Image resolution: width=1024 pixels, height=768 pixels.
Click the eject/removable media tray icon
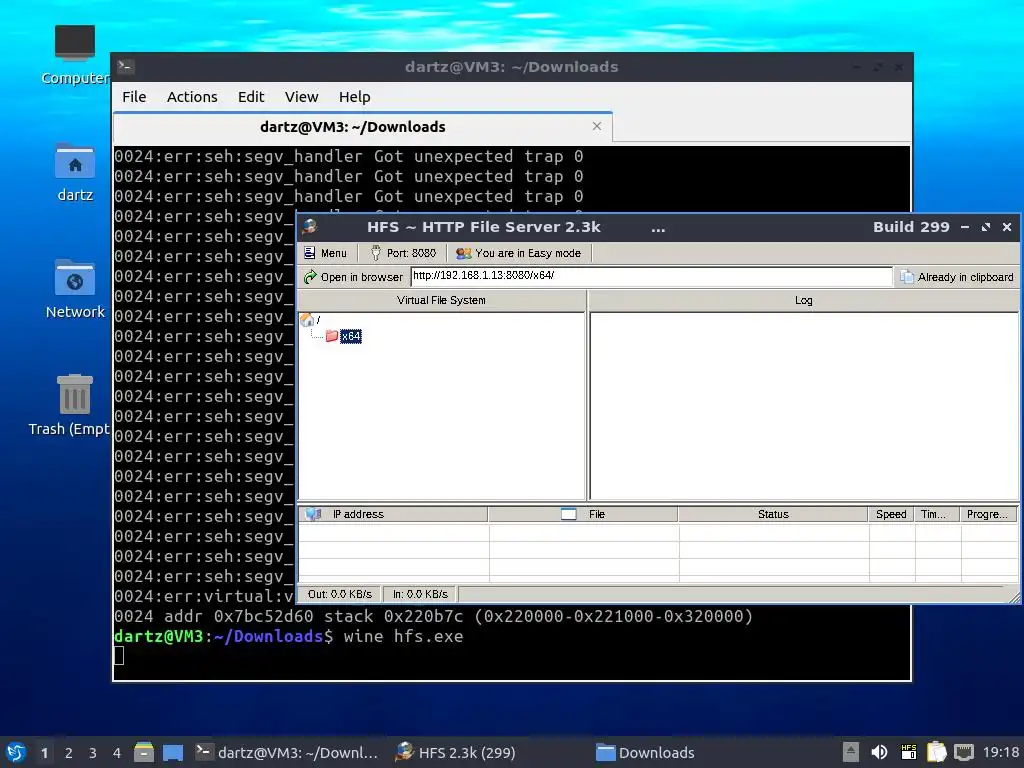click(850, 752)
